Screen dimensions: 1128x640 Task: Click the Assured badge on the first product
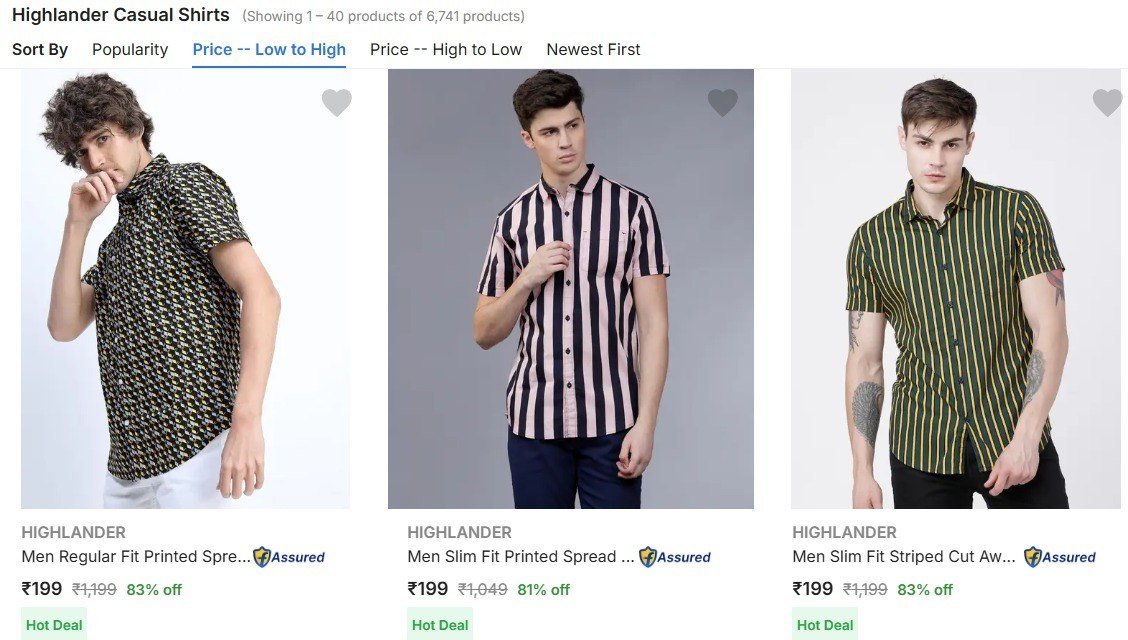coord(289,557)
